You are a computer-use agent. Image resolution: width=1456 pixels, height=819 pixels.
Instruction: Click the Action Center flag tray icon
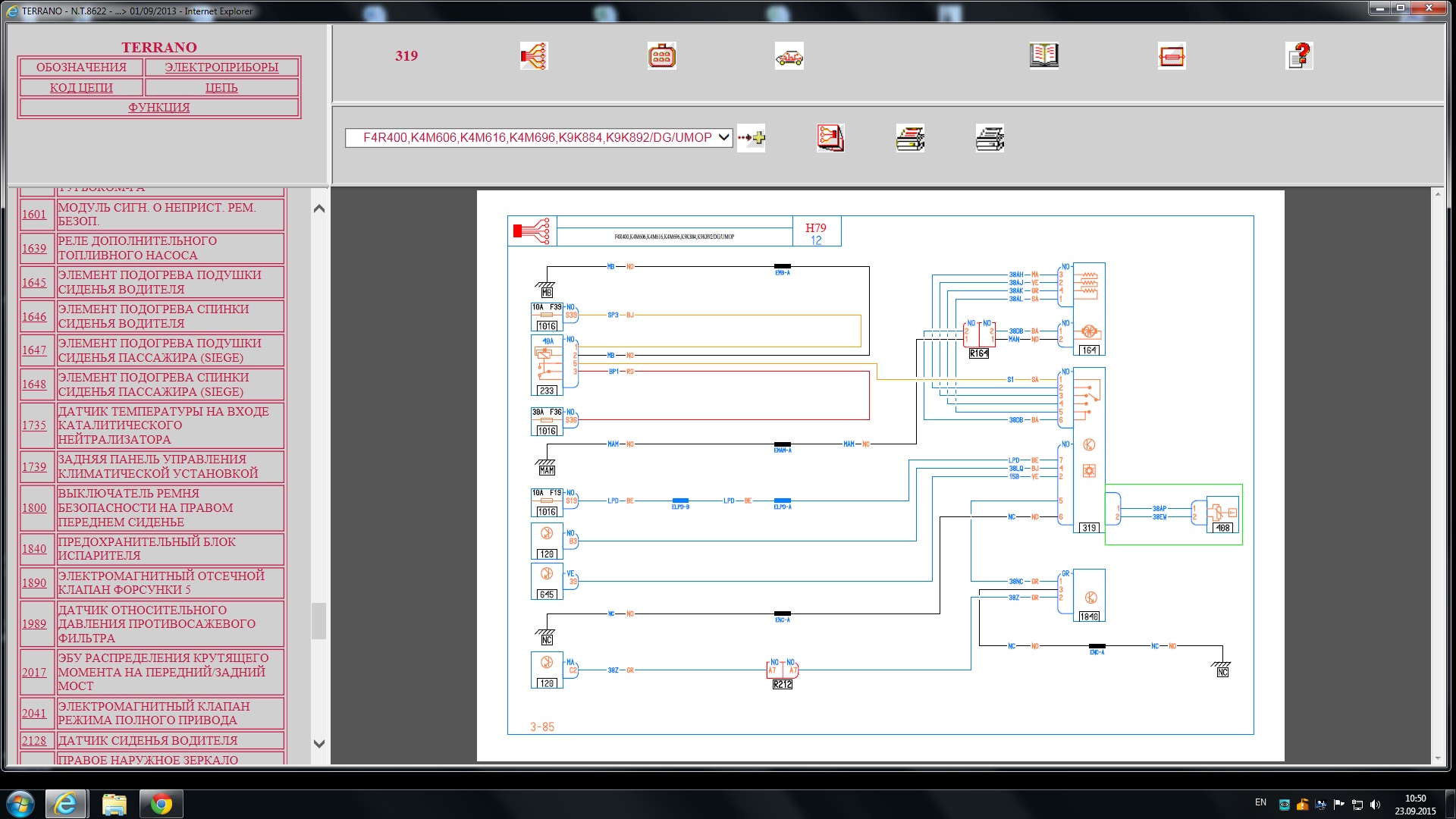click(1338, 805)
